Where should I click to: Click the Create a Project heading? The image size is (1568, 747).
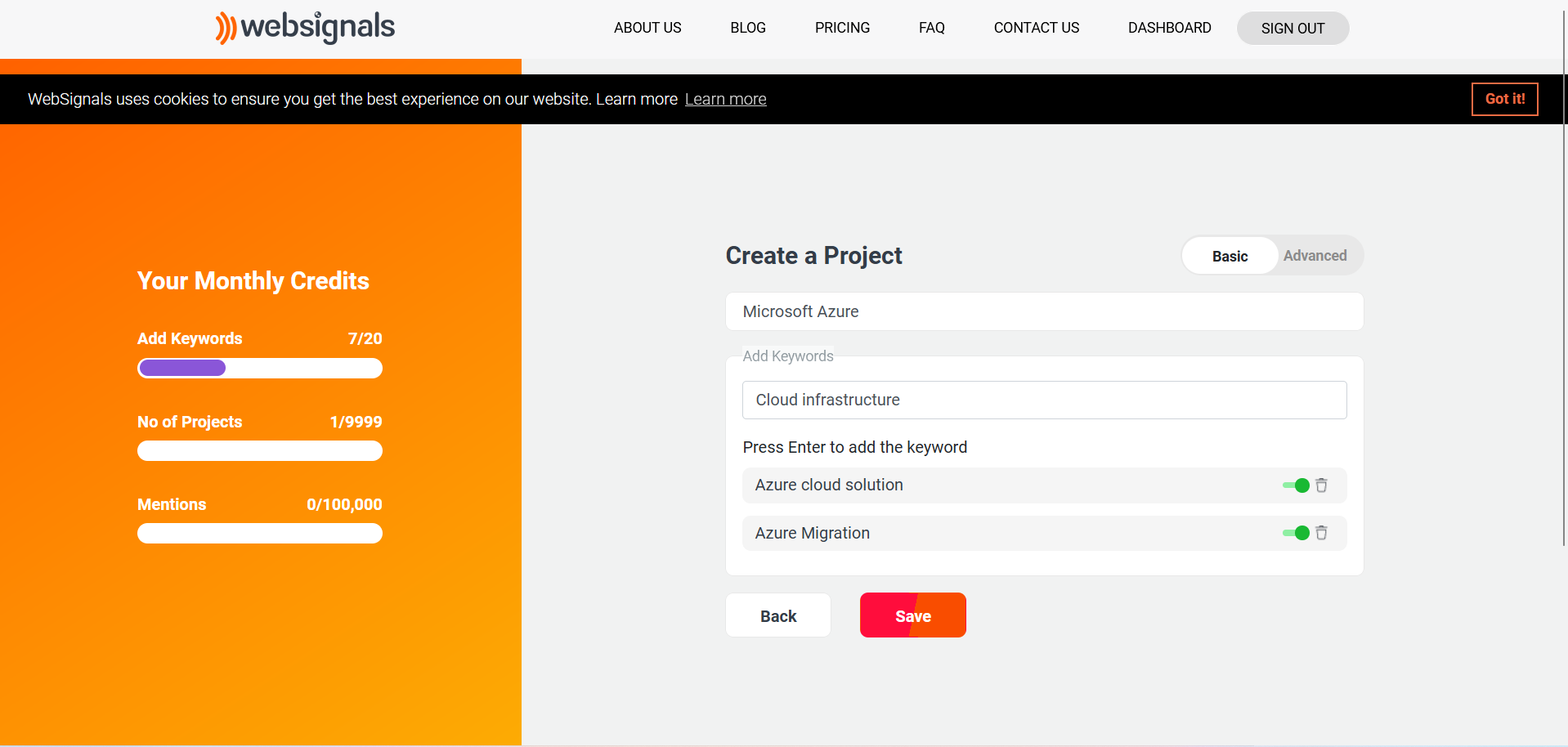click(813, 256)
